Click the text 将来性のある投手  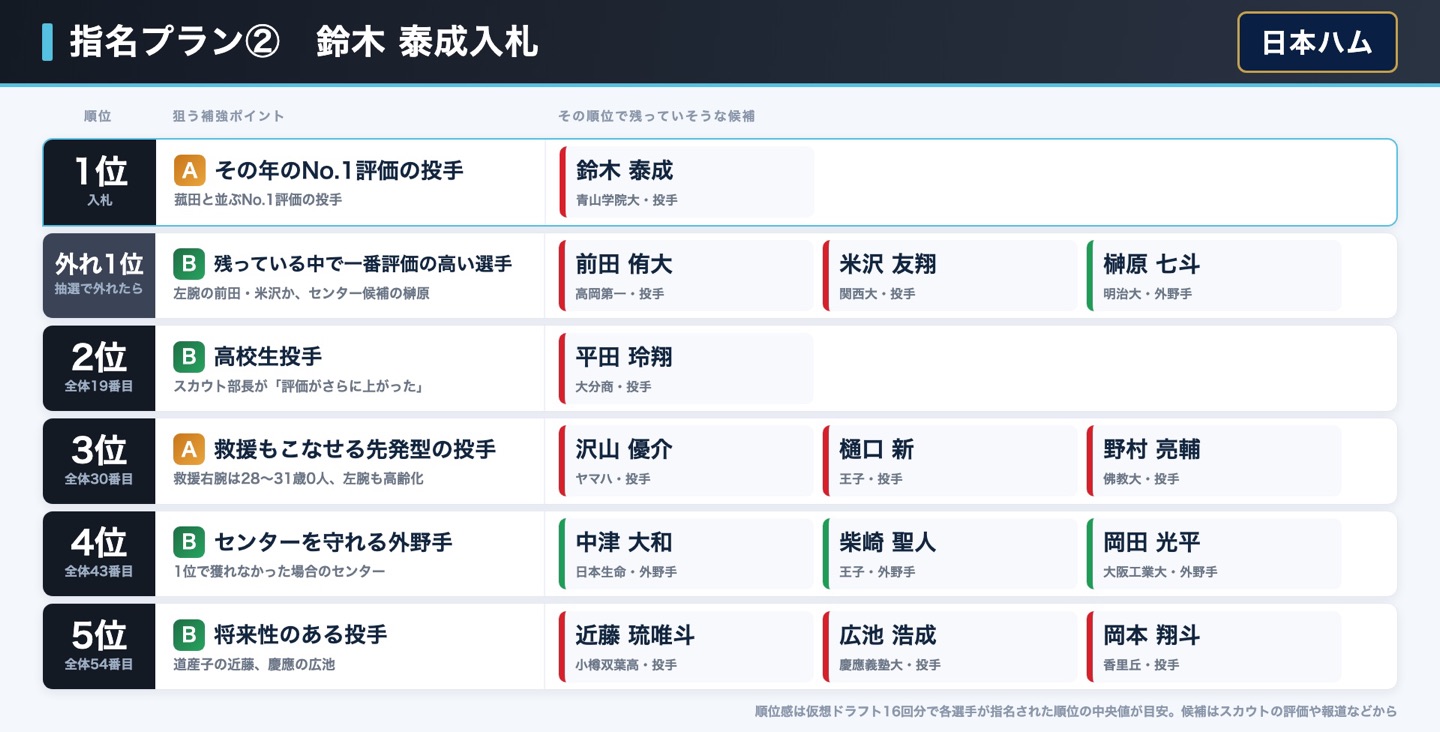pos(300,635)
